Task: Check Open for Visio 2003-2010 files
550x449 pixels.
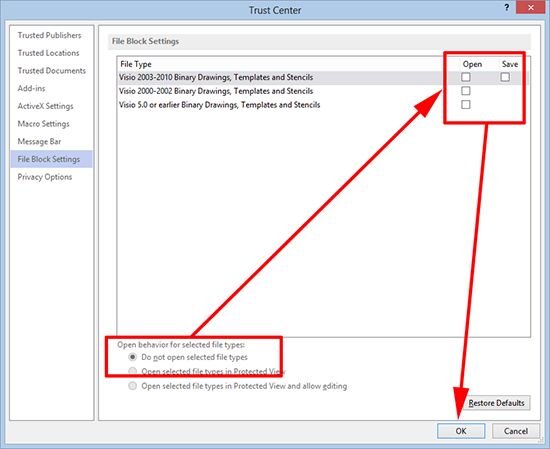Action: 466,77
